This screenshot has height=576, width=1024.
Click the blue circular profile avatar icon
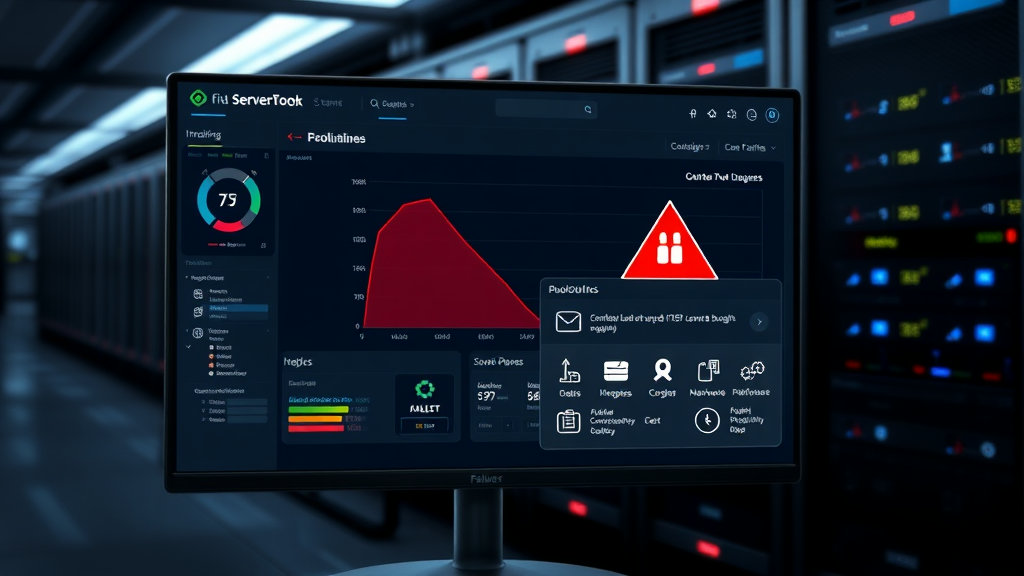[x=772, y=115]
